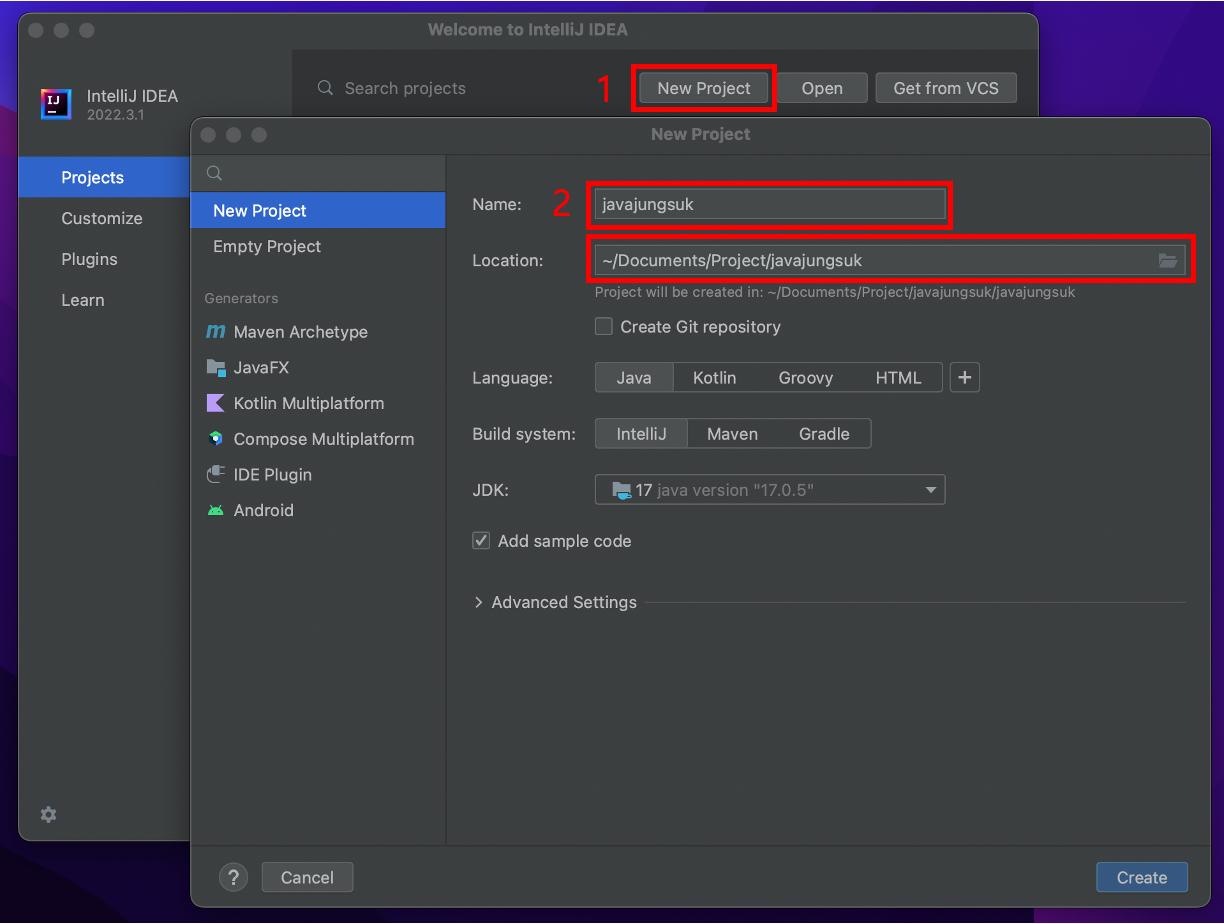This screenshot has width=1224, height=924.
Task: Select Java language option
Action: (634, 378)
